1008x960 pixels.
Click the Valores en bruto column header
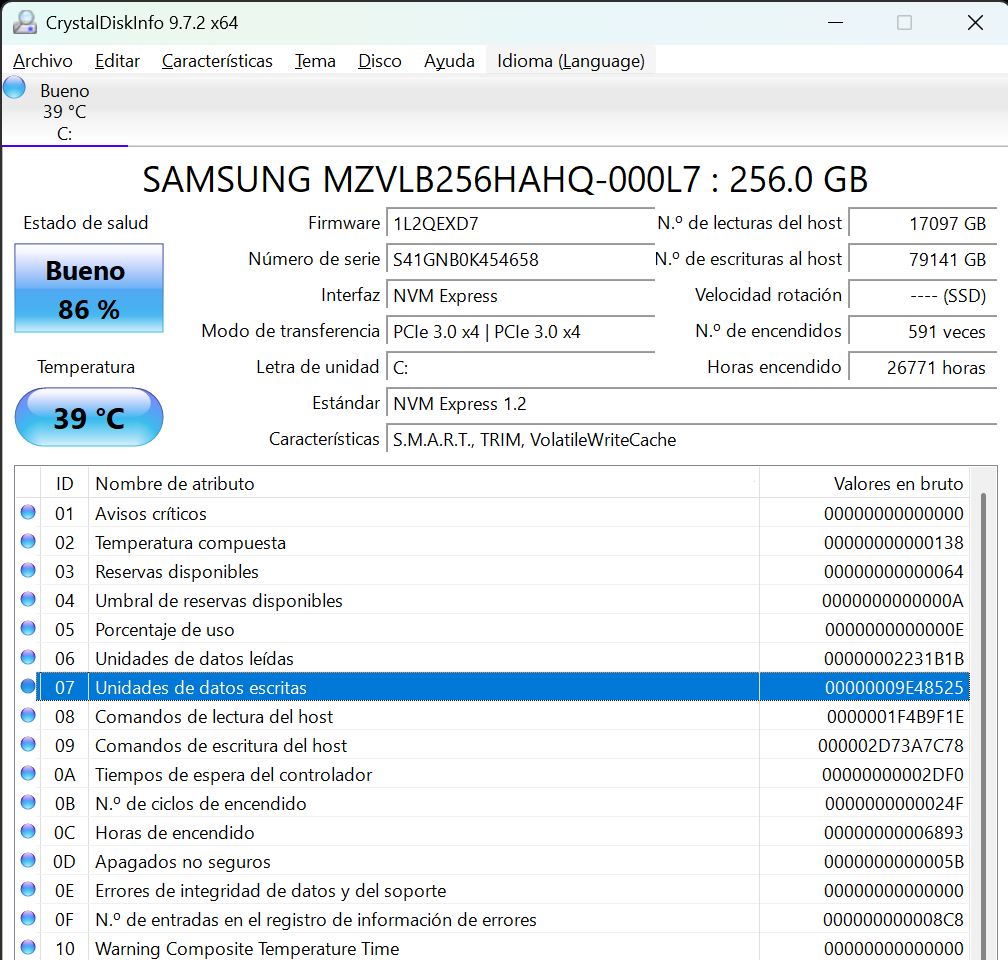point(865,484)
